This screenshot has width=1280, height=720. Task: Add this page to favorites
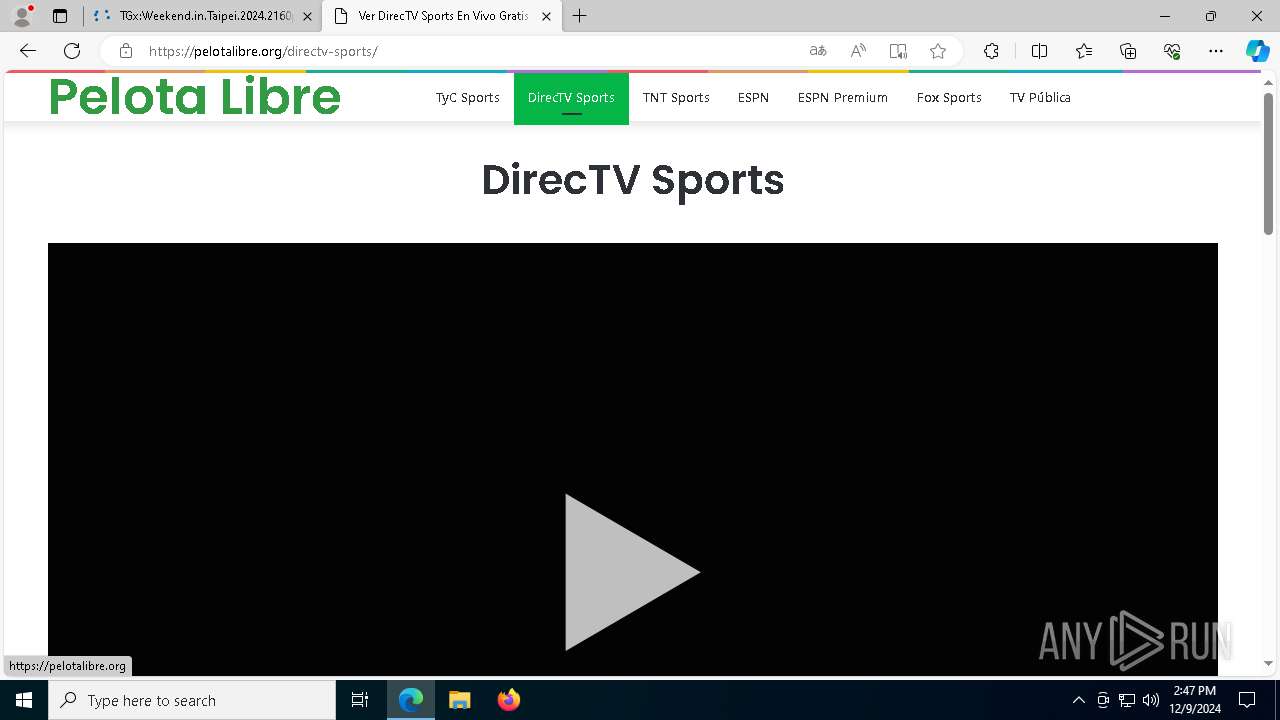point(938,51)
